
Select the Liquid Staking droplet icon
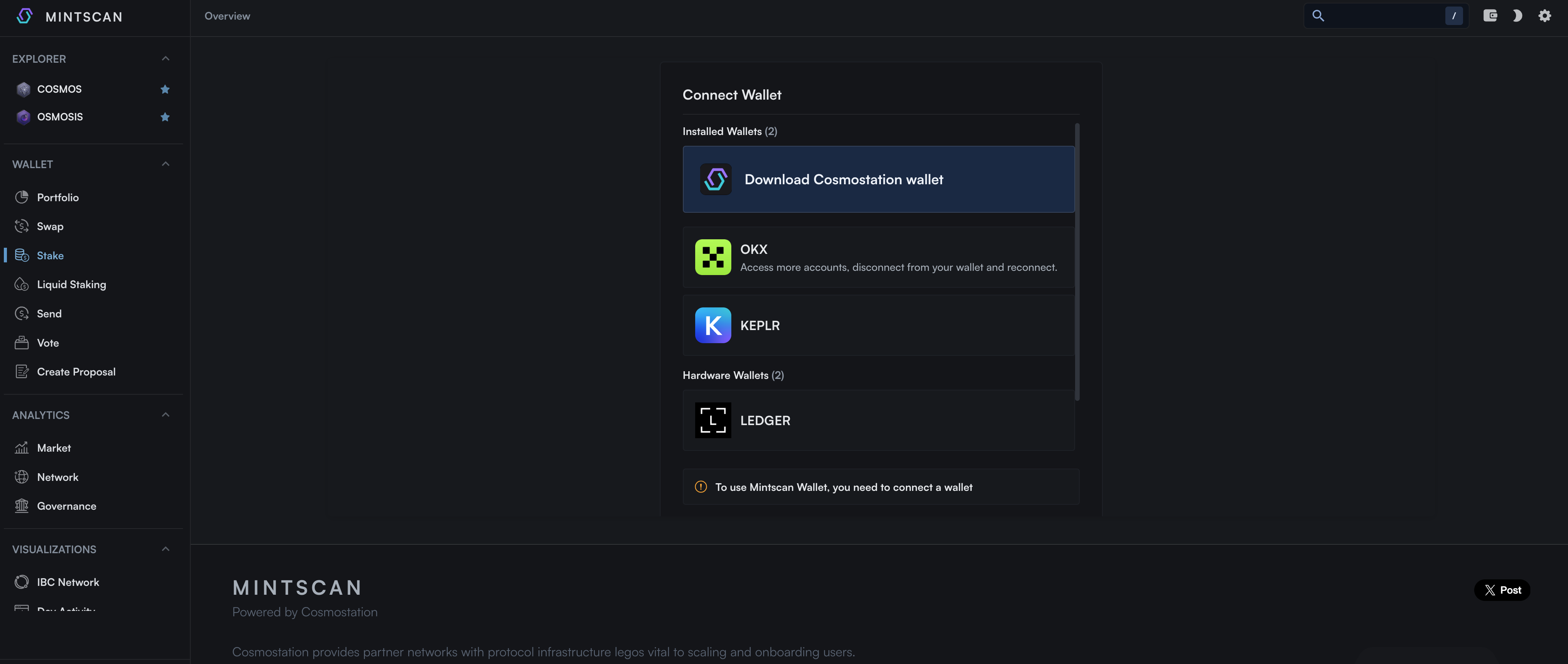point(21,284)
